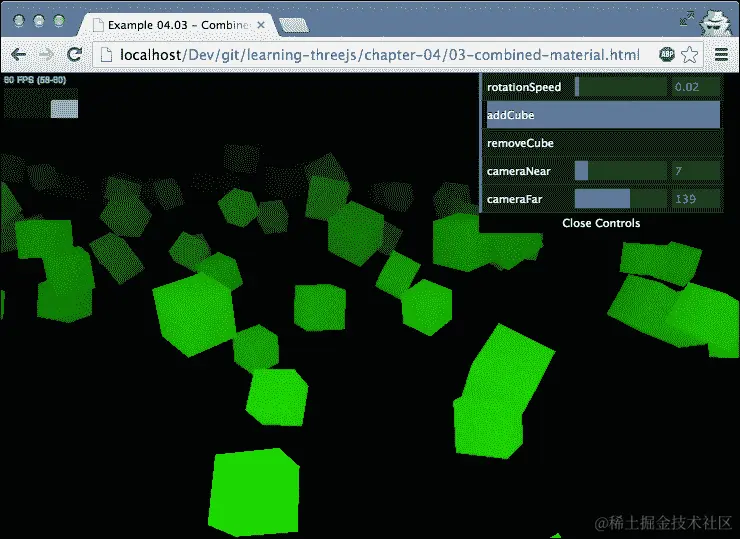Click the yellow minimize window button
Screen dimensions: 740x539
39,21
